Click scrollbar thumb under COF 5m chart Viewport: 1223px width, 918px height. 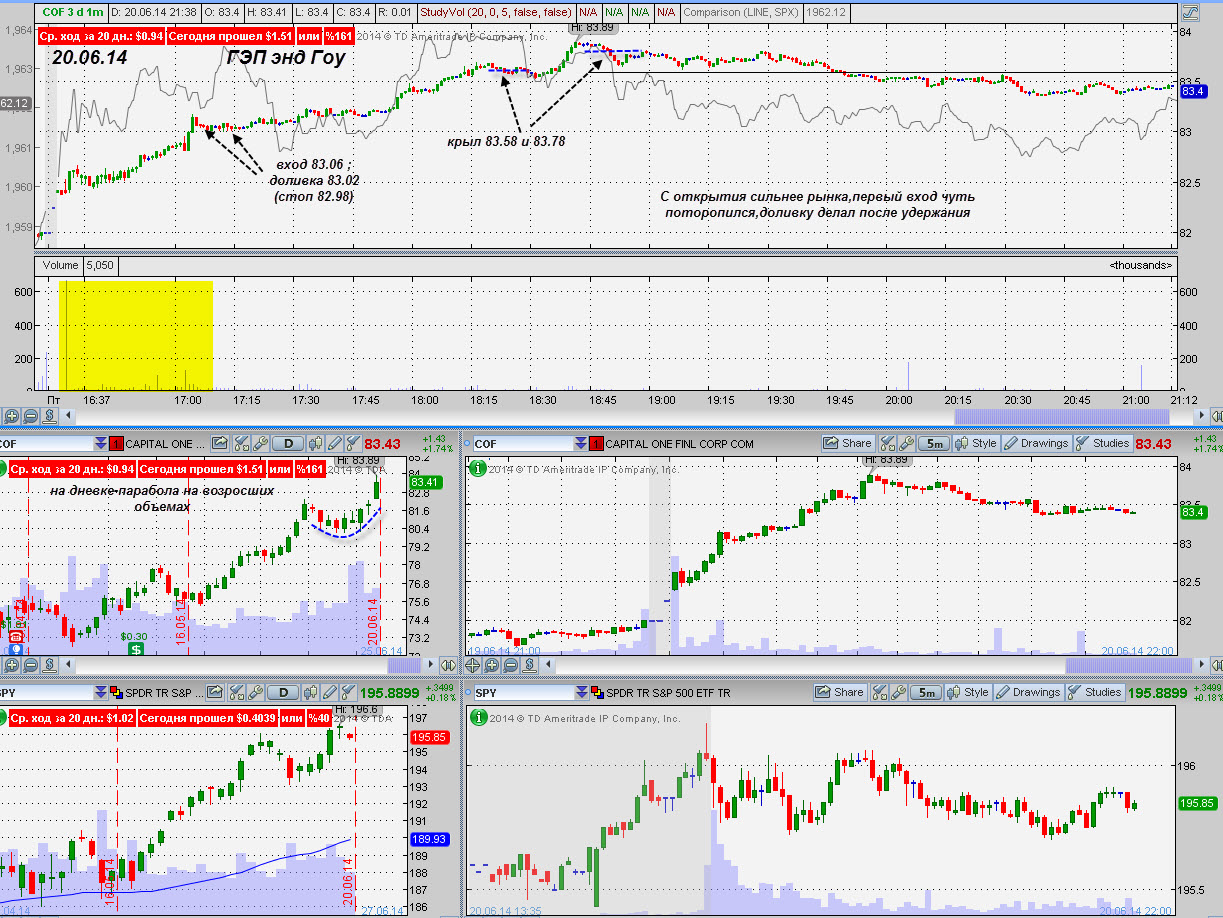pyautogui.click(x=1129, y=665)
